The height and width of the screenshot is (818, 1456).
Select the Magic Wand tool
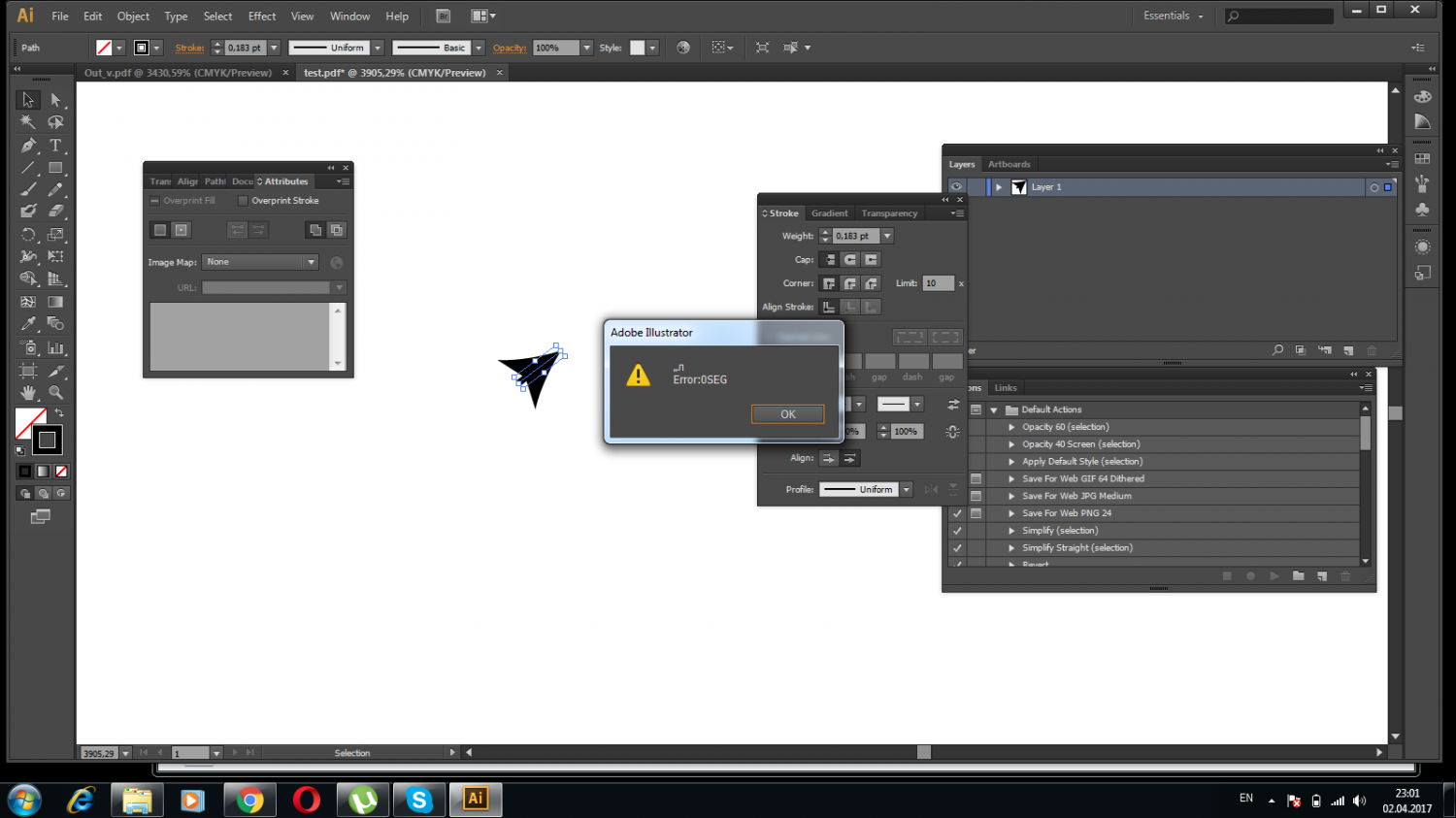[28, 122]
